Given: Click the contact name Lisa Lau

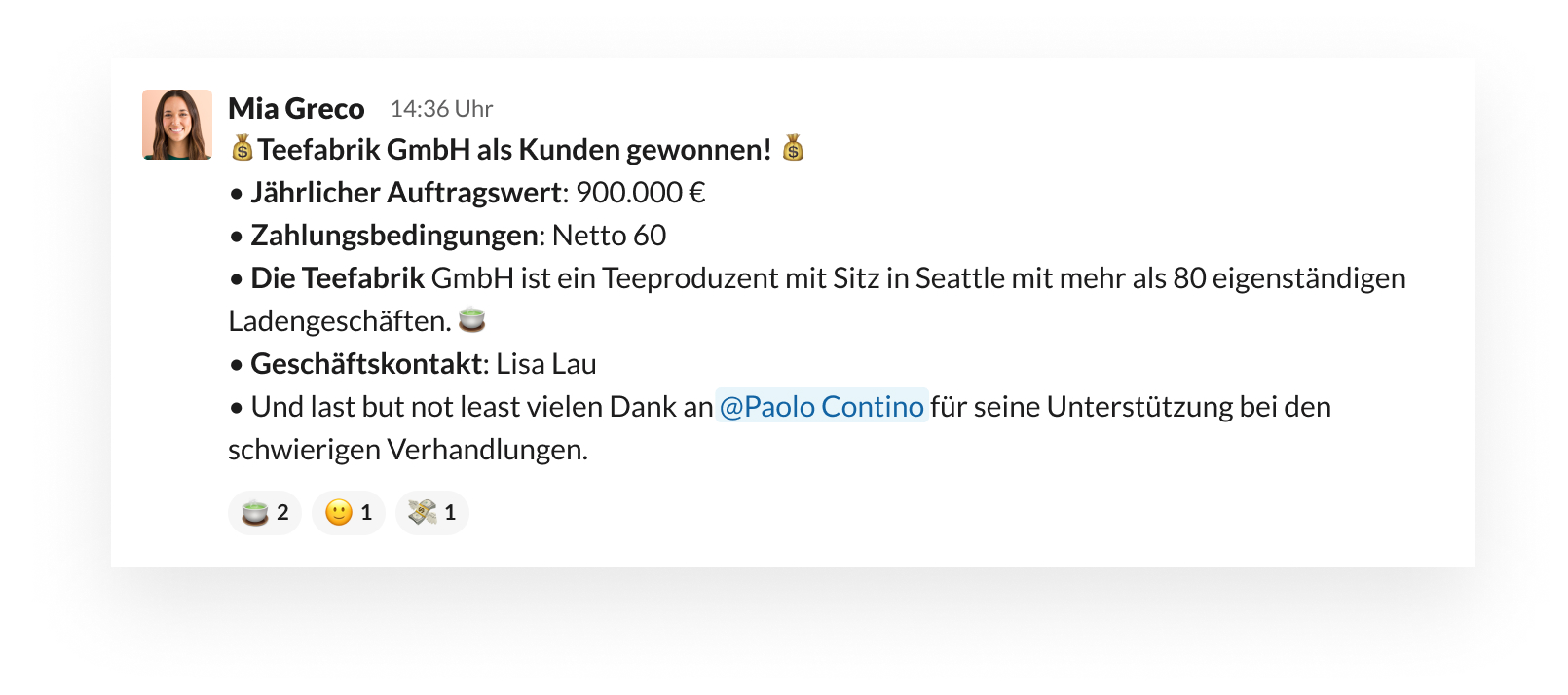Looking at the screenshot, I should coord(546,364).
